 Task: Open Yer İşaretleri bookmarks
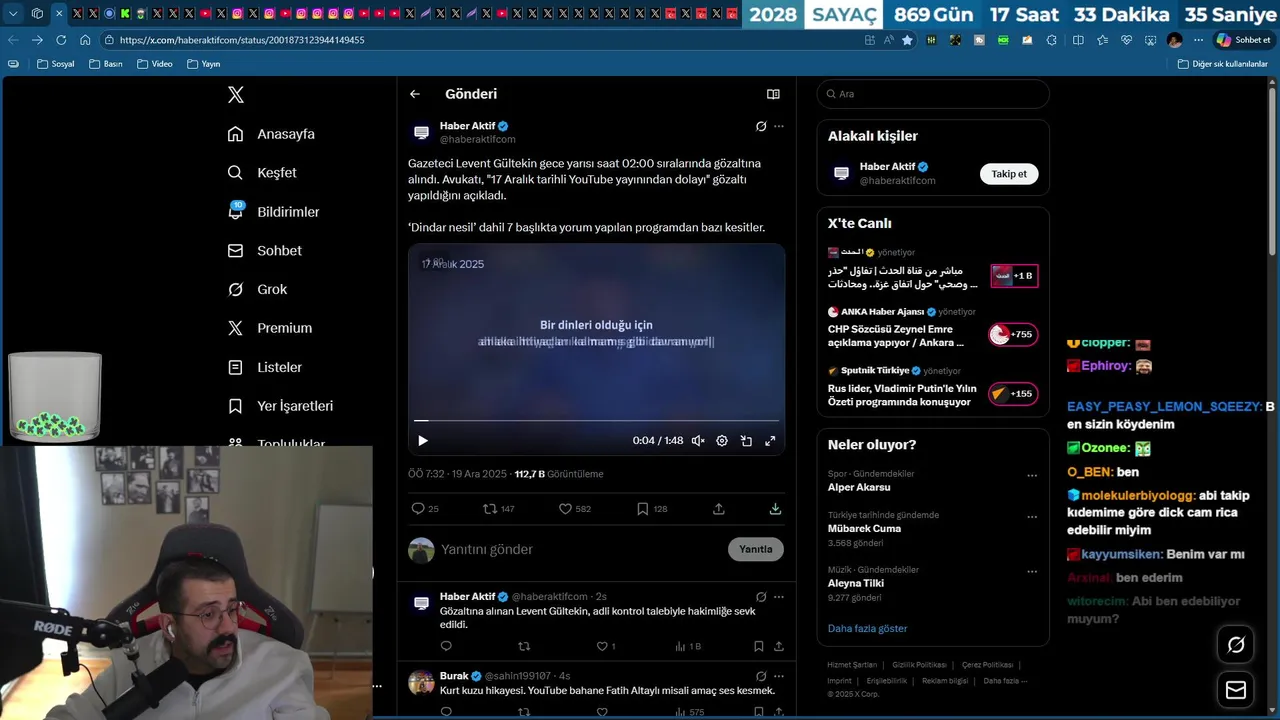click(280, 406)
